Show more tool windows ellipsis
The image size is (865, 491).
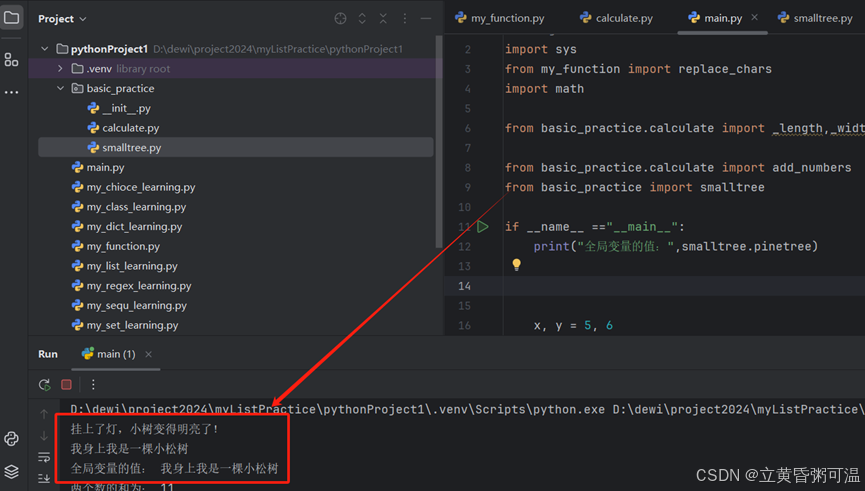point(12,92)
